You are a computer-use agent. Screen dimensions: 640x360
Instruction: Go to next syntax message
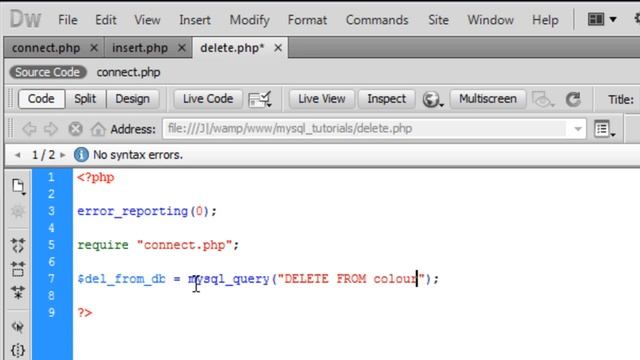tap(63, 155)
